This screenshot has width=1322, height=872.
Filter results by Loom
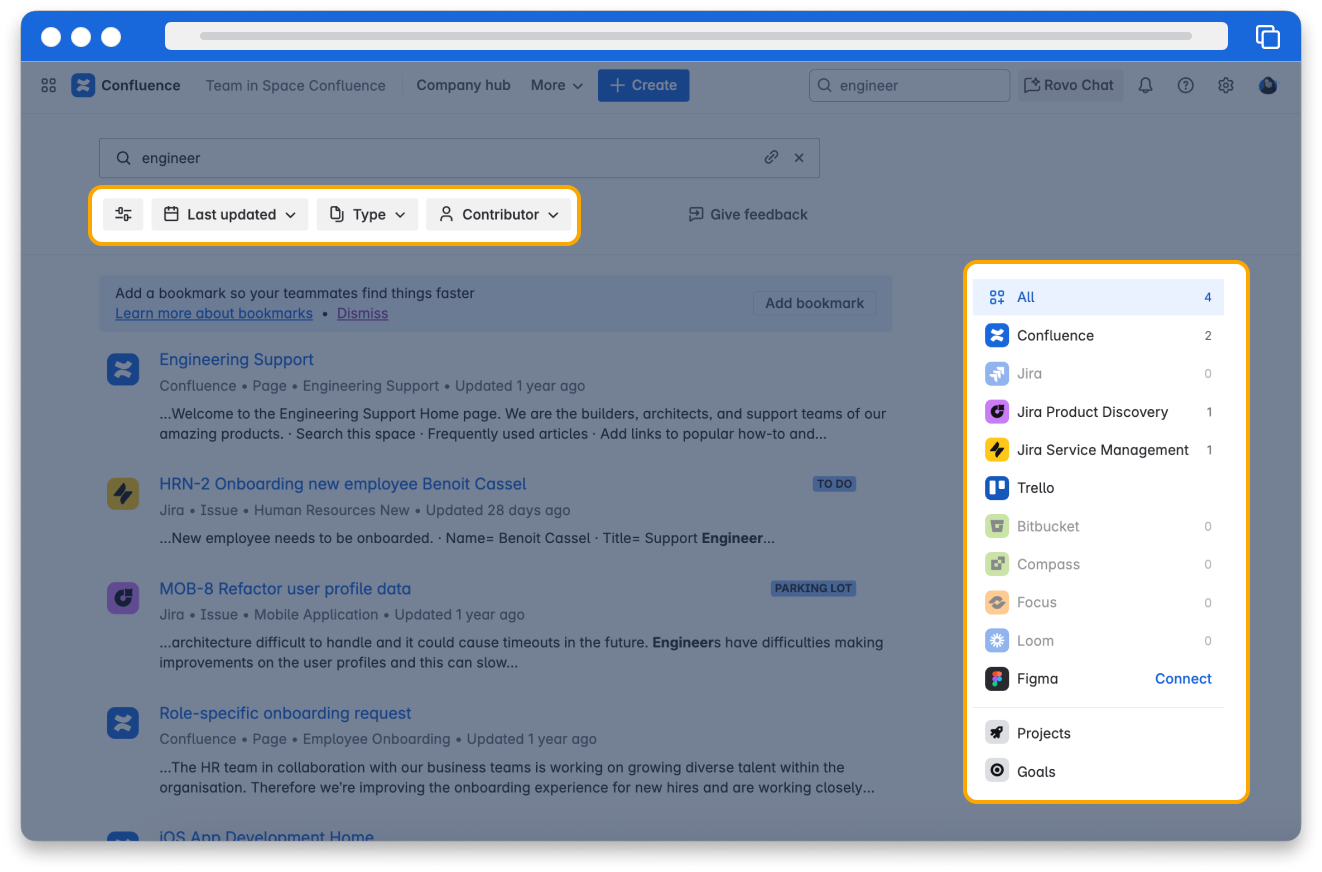click(x=1098, y=640)
